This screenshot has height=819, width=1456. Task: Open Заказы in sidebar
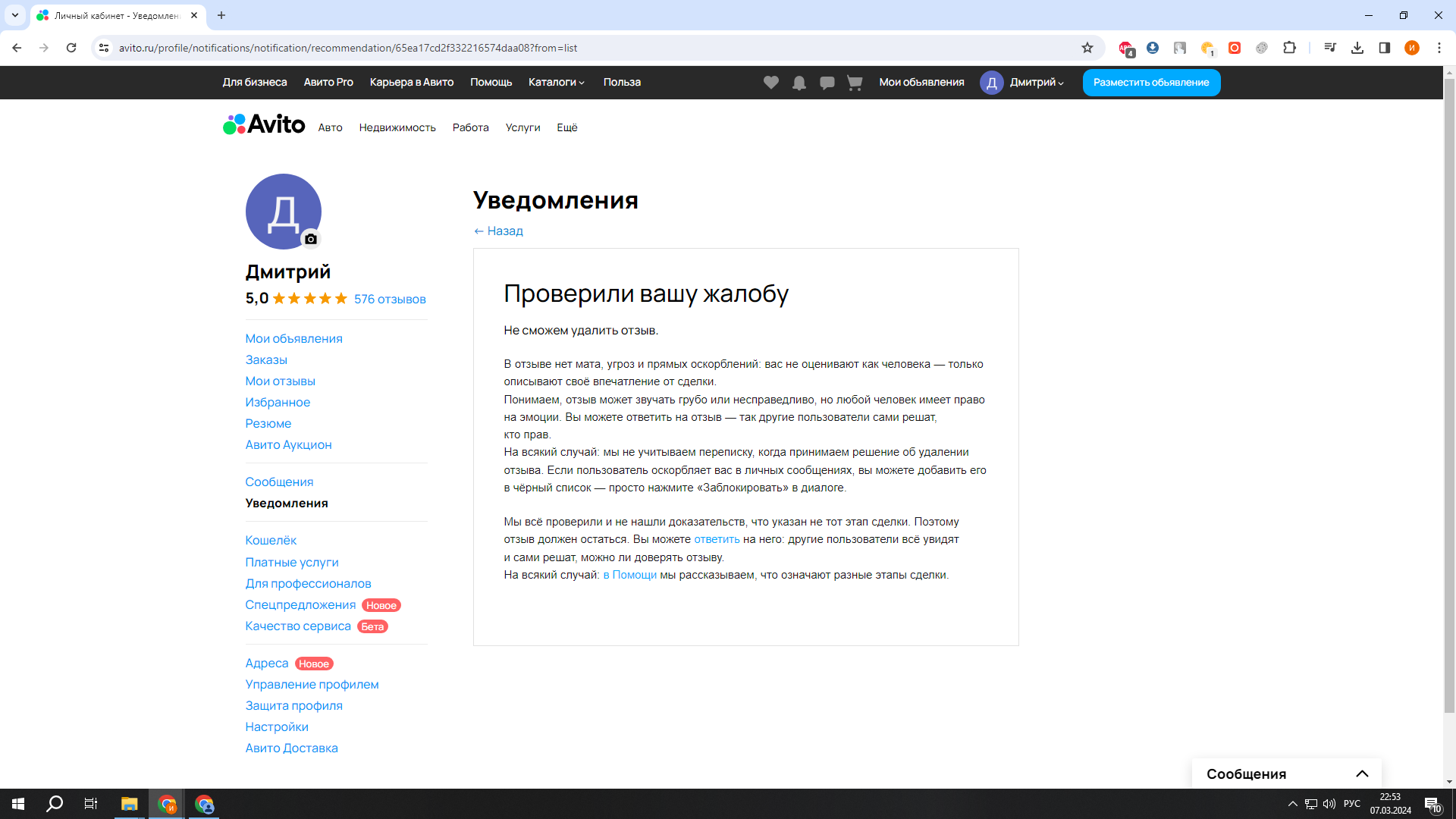coord(266,360)
